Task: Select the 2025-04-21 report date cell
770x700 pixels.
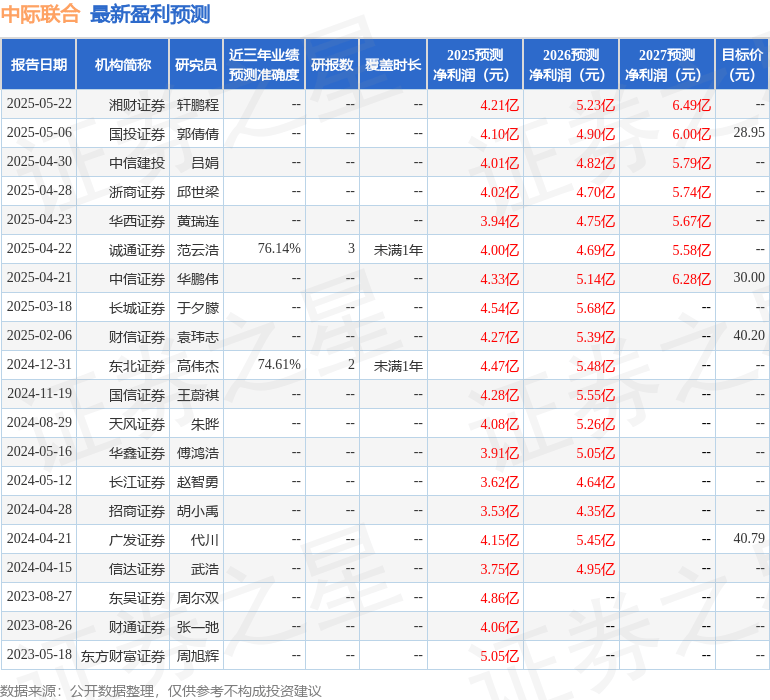Action: pos(39,277)
